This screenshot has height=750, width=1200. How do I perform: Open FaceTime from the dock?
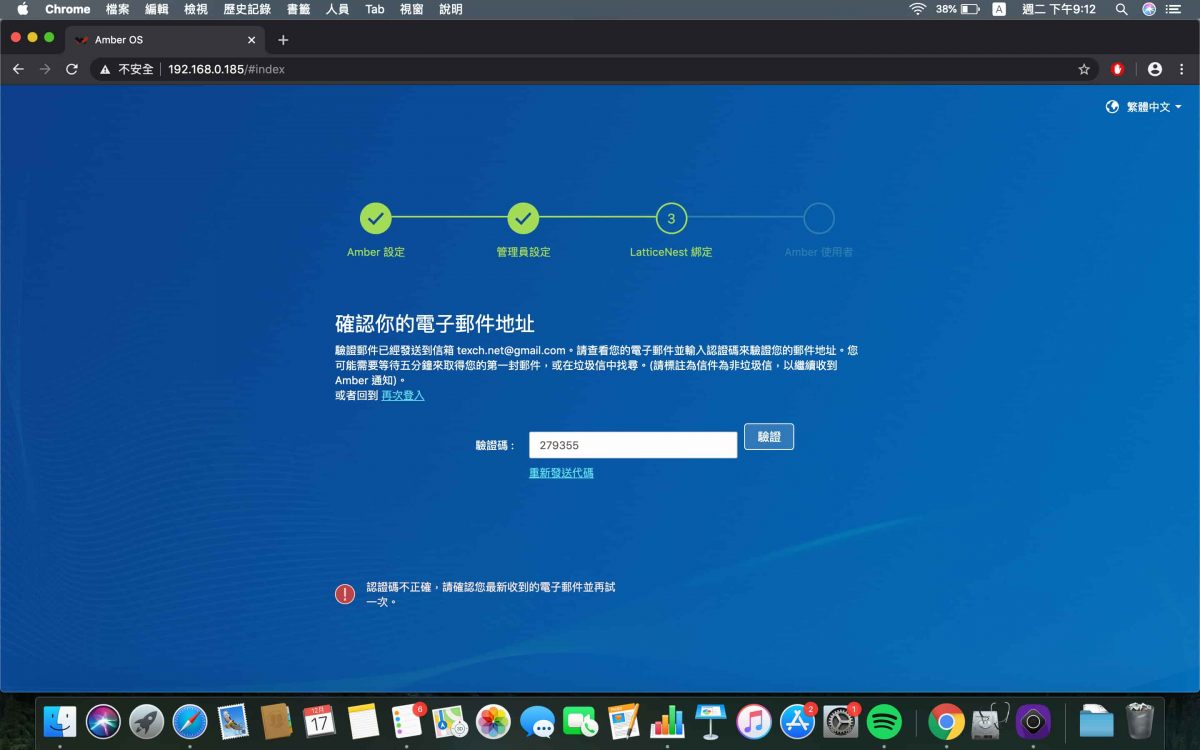click(580, 721)
